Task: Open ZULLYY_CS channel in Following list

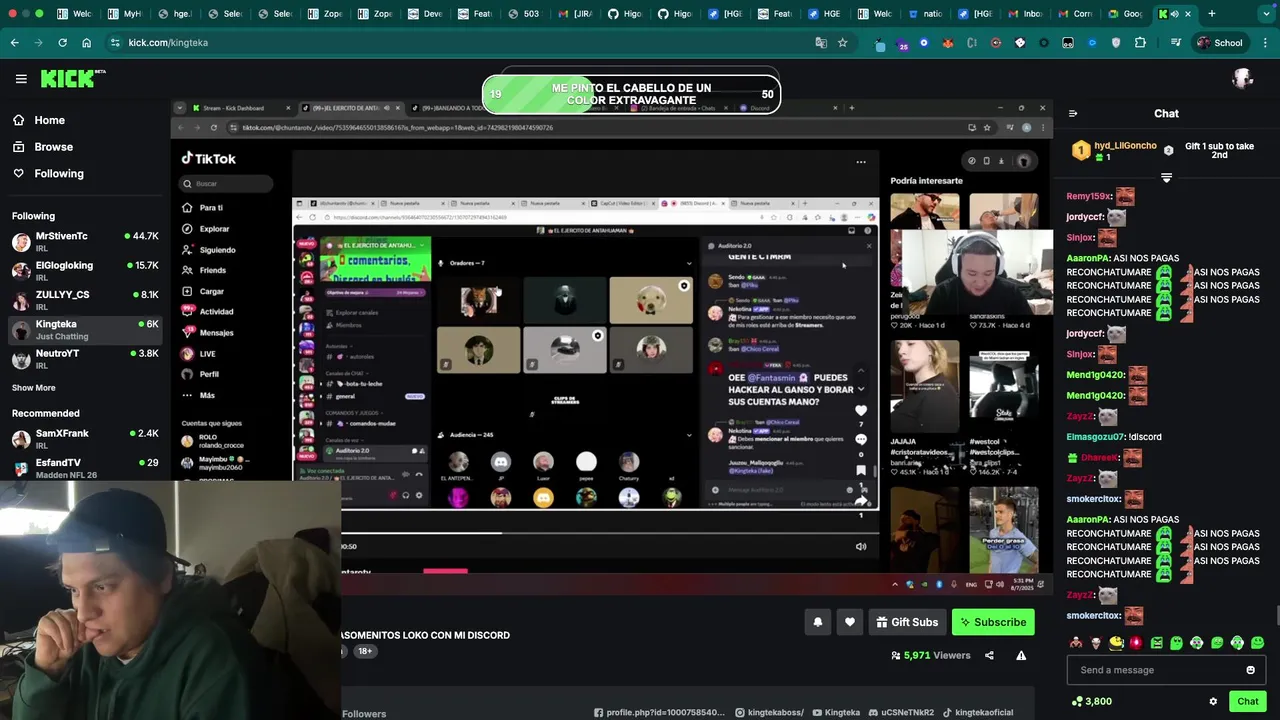Action: click(85, 300)
